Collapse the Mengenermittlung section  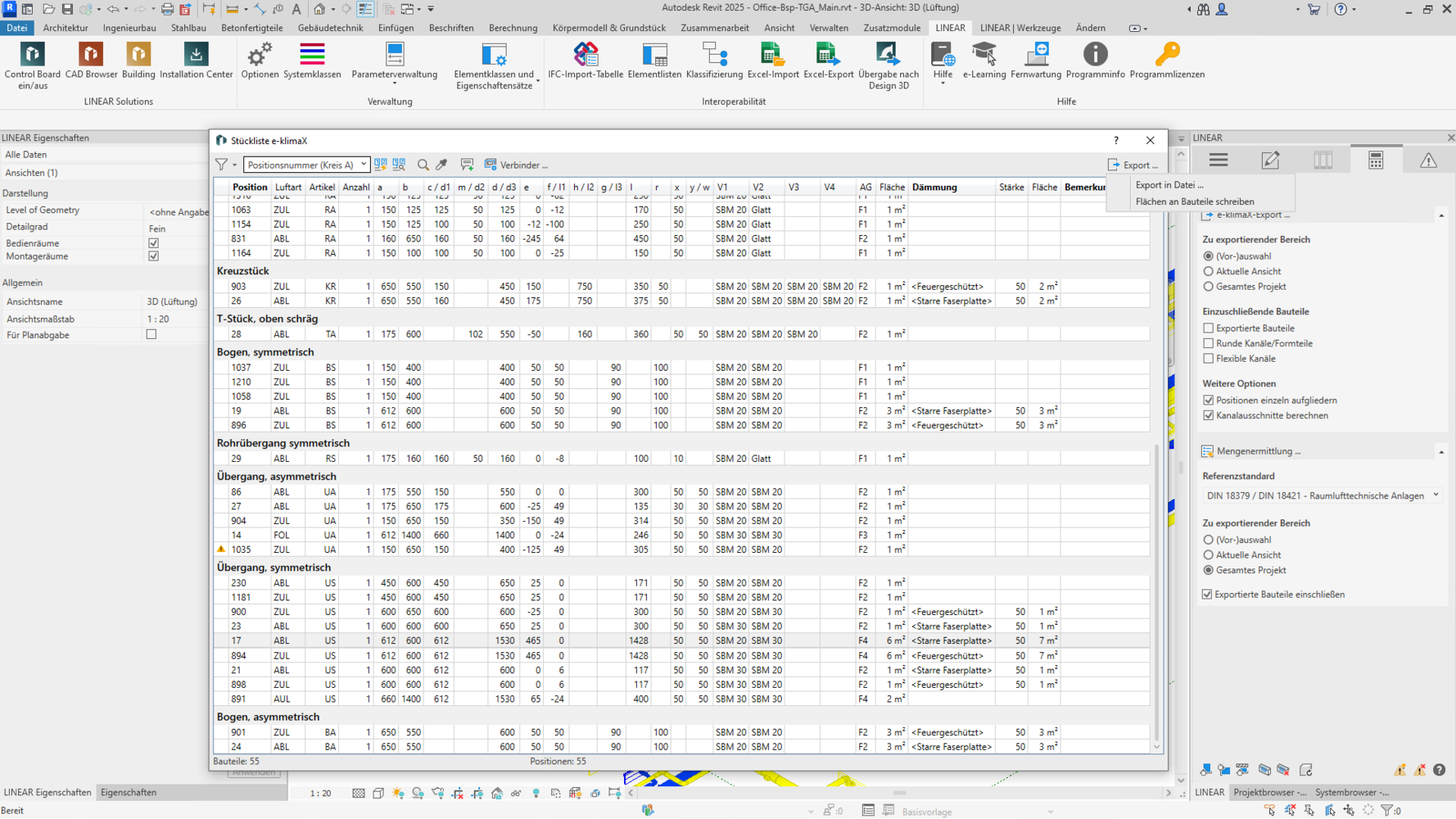click(x=1441, y=451)
